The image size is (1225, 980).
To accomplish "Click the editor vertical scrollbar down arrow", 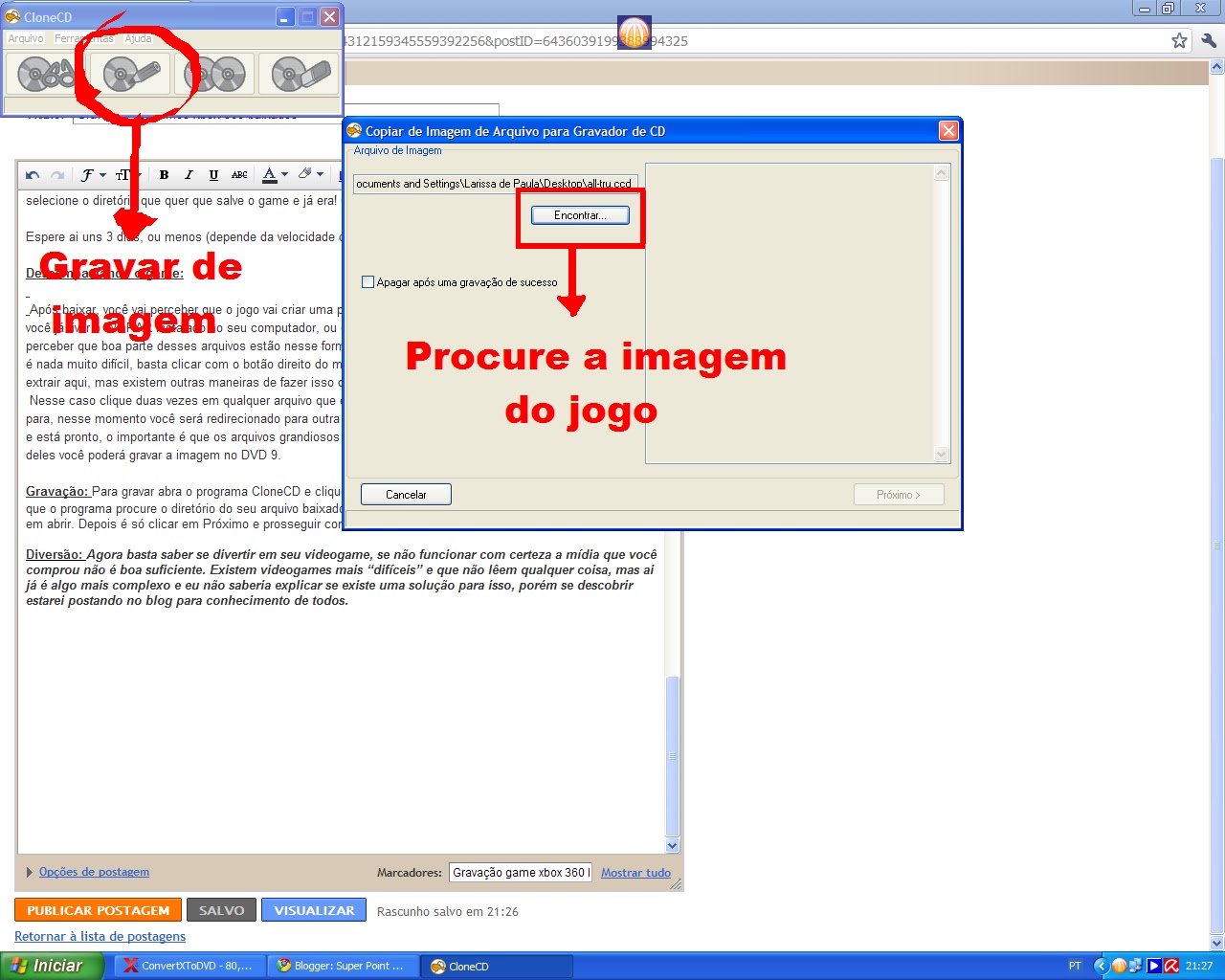I will [x=672, y=845].
